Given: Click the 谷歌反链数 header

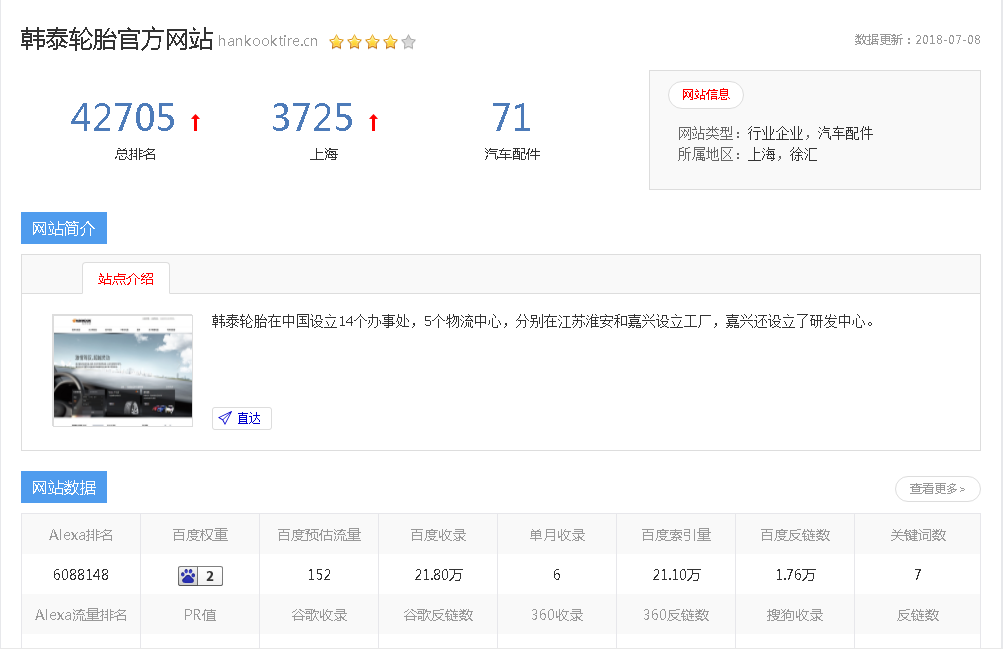Looking at the screenshot, I should [x=438, y=615].
